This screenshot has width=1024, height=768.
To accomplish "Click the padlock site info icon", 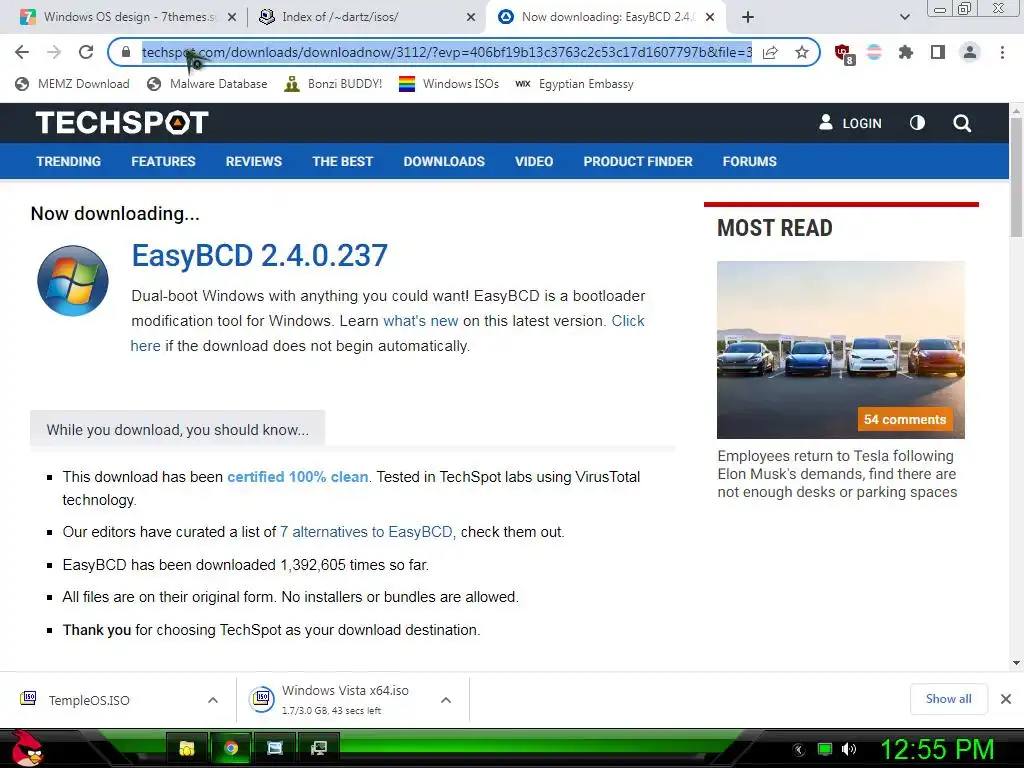I will coord(126,52).
